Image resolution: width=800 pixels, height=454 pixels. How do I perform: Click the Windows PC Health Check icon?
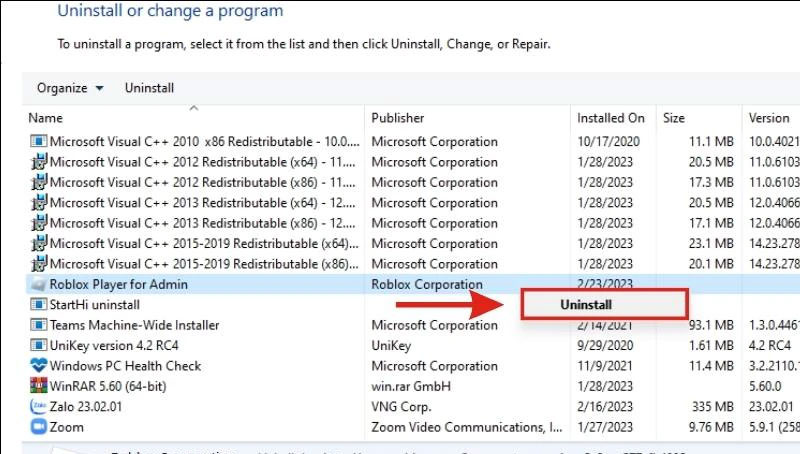click(x=39, y=366)
